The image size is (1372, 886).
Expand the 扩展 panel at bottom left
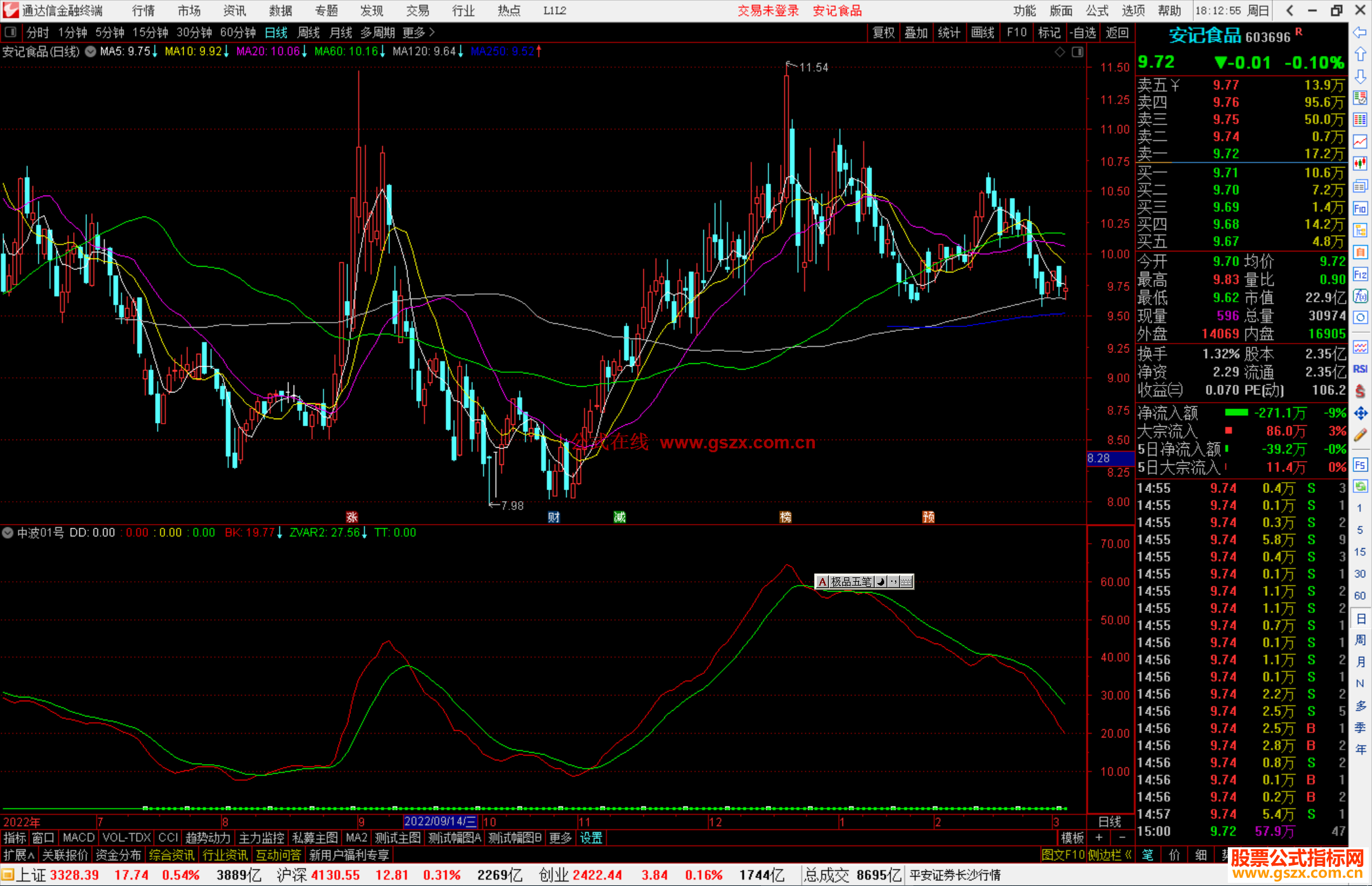(x=18, y=855)
